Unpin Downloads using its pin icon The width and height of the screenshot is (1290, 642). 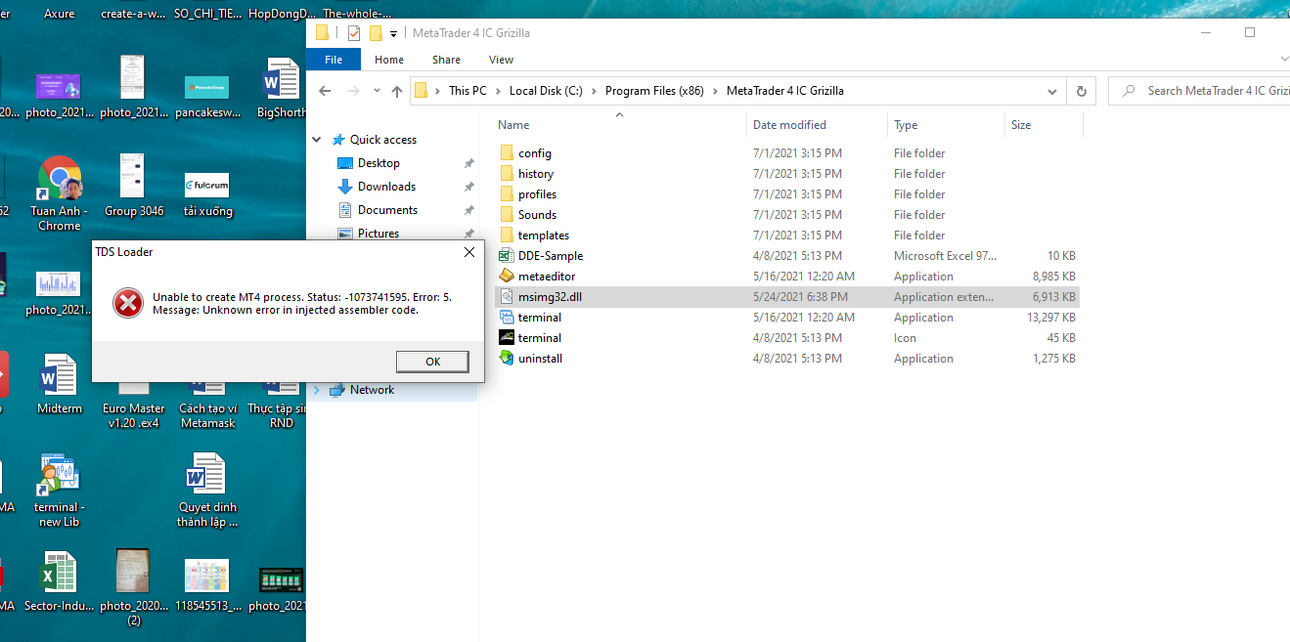click(x=469, y=186)
